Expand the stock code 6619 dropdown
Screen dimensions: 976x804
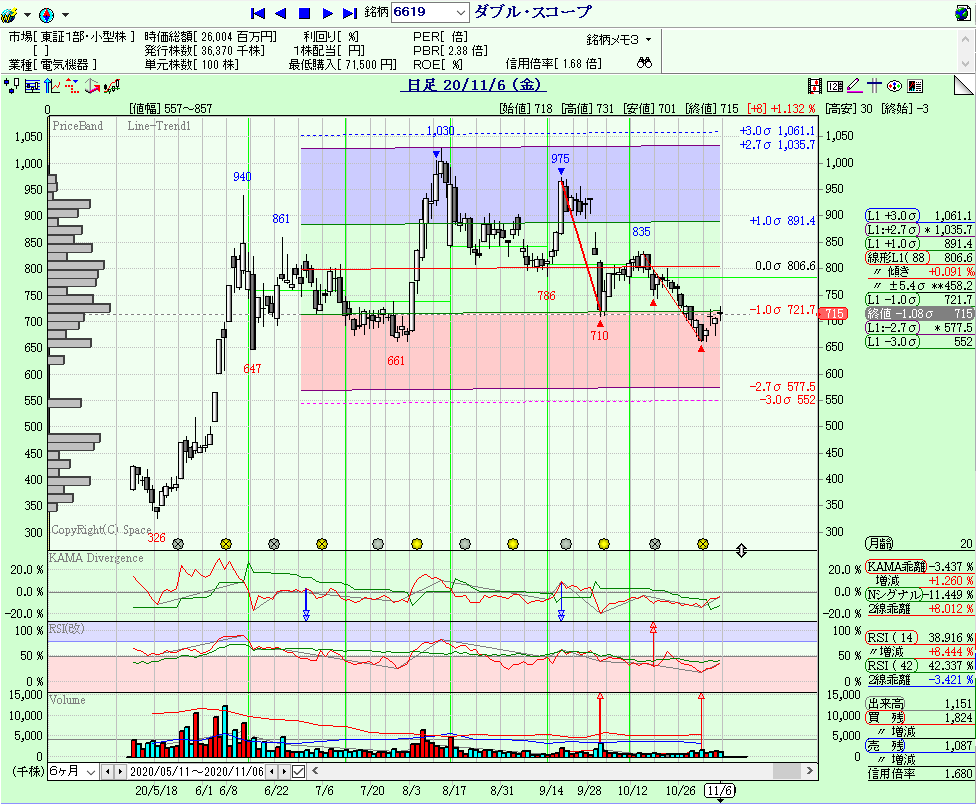click(x=460, y=13)
